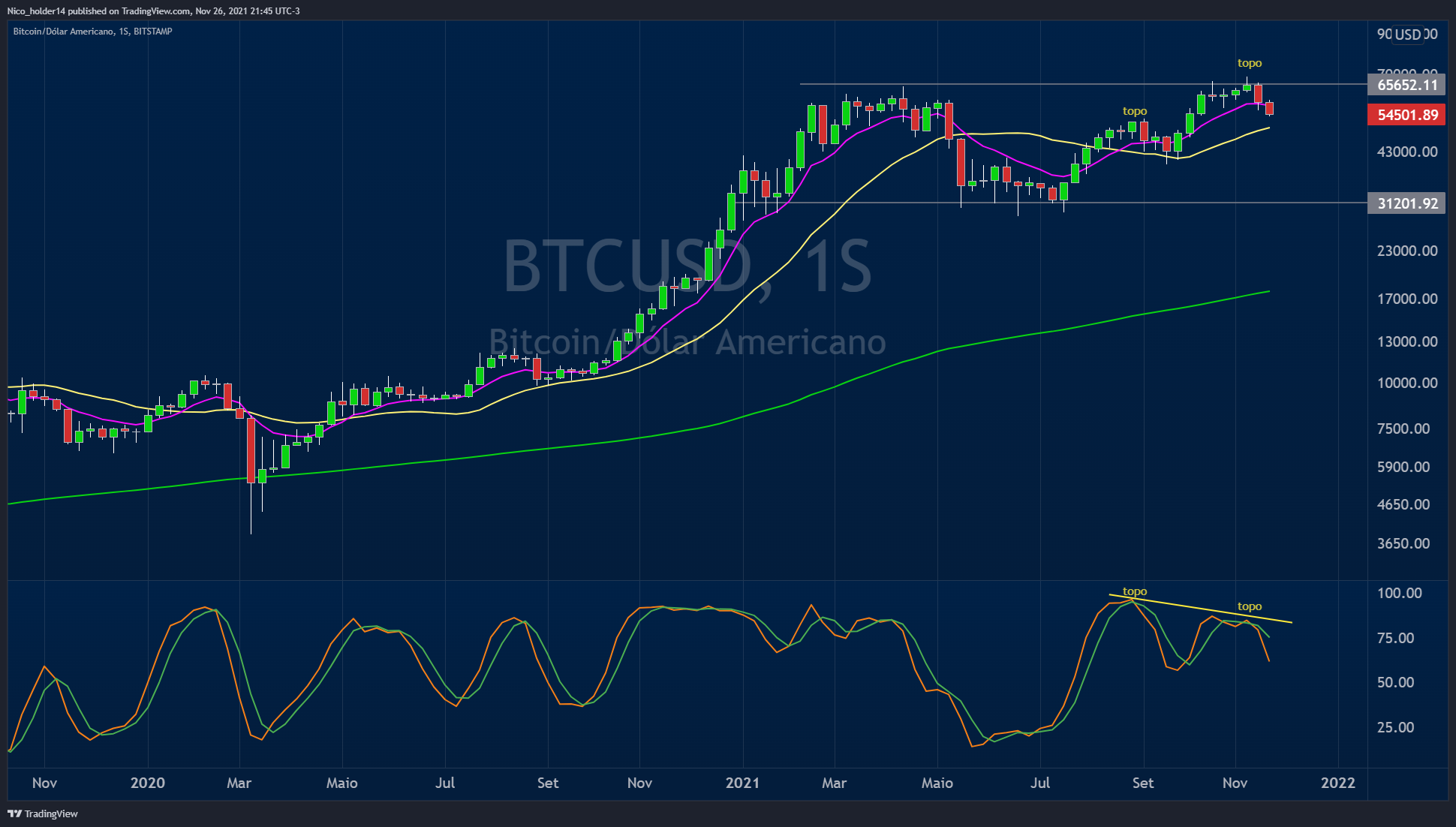Select the red 54501.89 current price label
1456x827 pixels.
[1407, 115]
